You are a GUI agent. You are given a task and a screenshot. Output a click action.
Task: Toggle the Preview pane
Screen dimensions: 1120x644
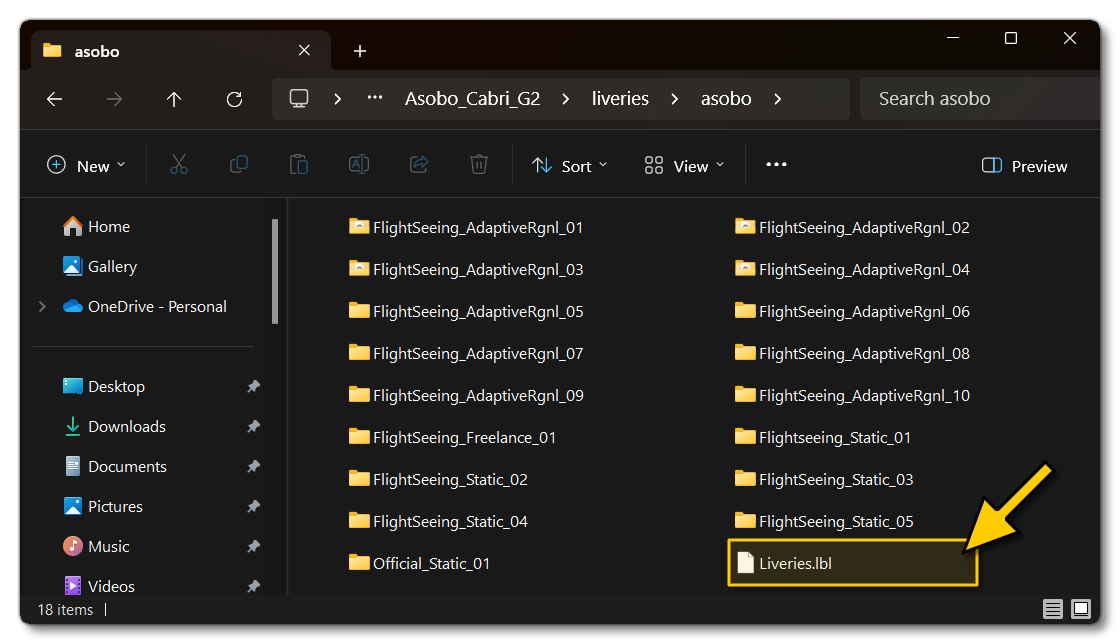(x=1024, y=166)
